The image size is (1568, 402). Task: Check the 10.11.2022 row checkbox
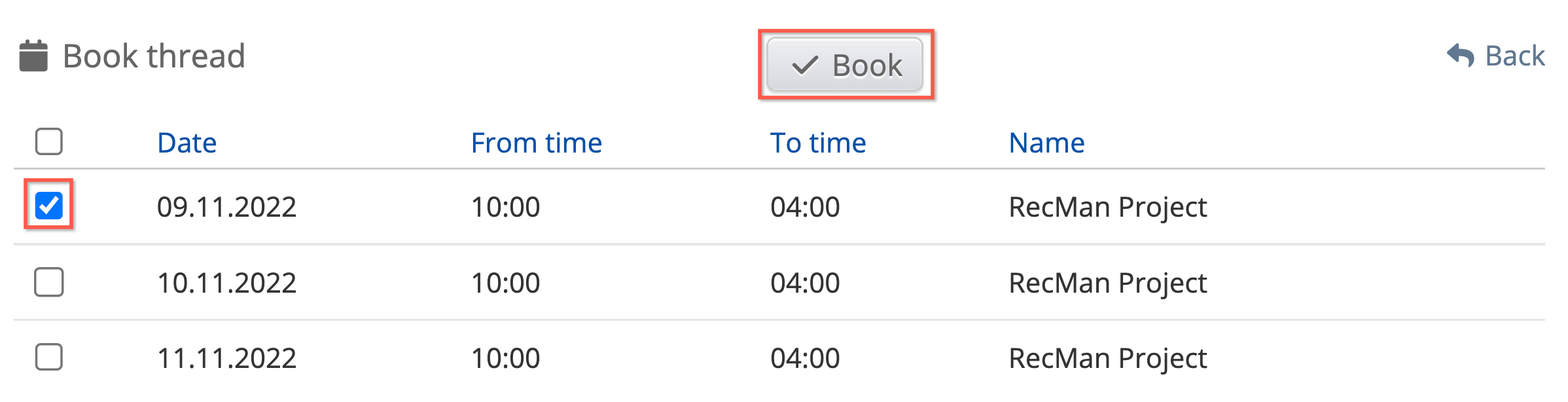click(49, 282)
